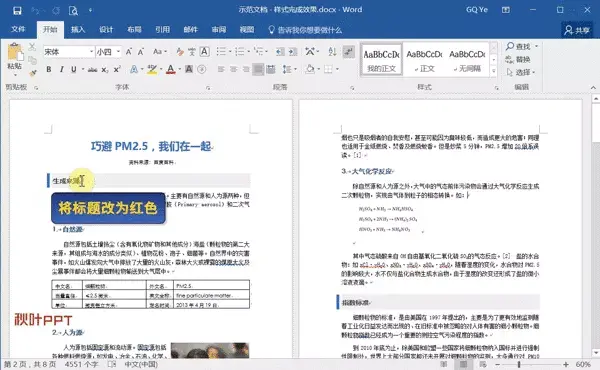Apply the yellow text highlight color
The width and height of the screenshot is (600, 370).
152,69
